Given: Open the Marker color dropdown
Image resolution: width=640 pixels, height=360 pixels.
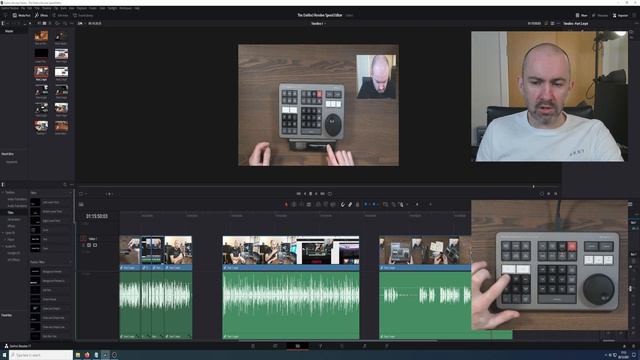Looking at the screenshot, I should click(378, 204).
